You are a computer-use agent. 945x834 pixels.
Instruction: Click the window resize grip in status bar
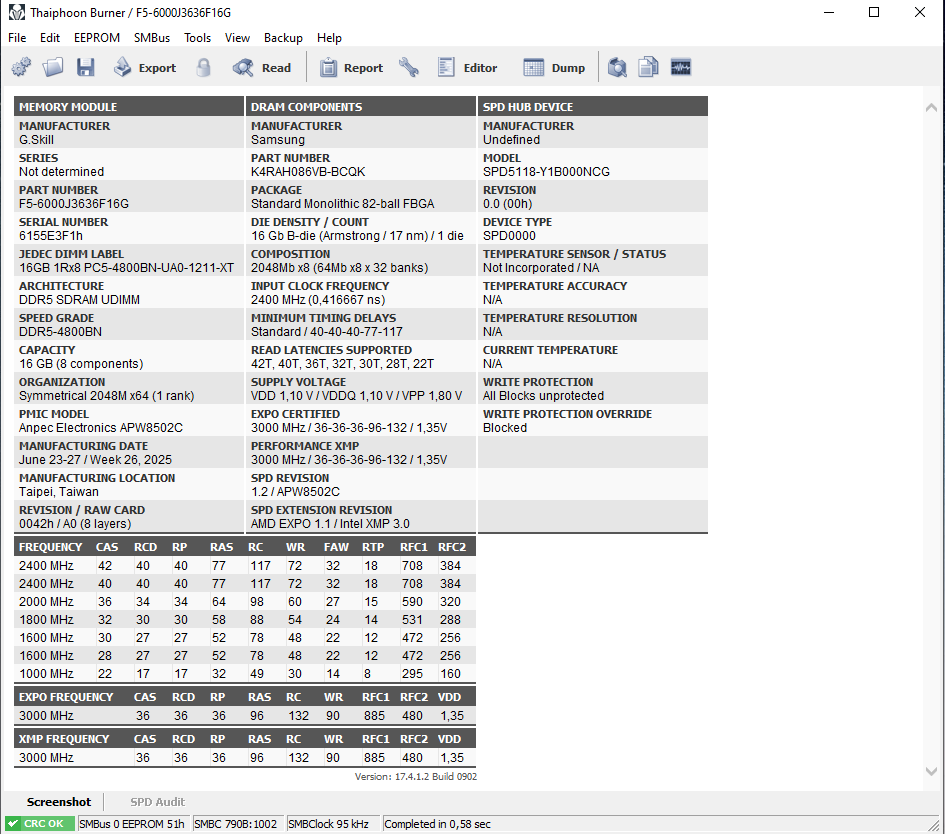[935, 825]
